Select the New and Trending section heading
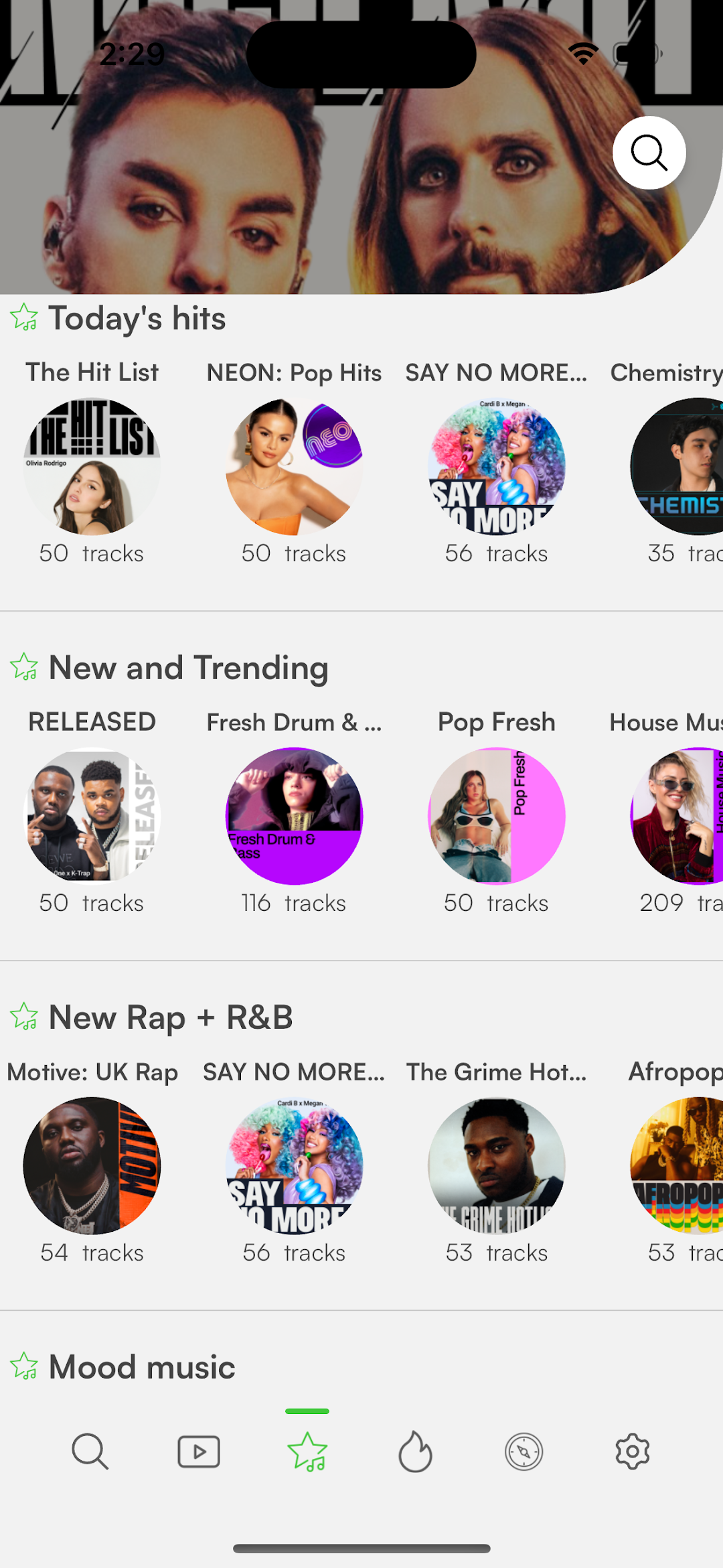The width and height of the screenshot is (723, 1568). click(189, 668)
